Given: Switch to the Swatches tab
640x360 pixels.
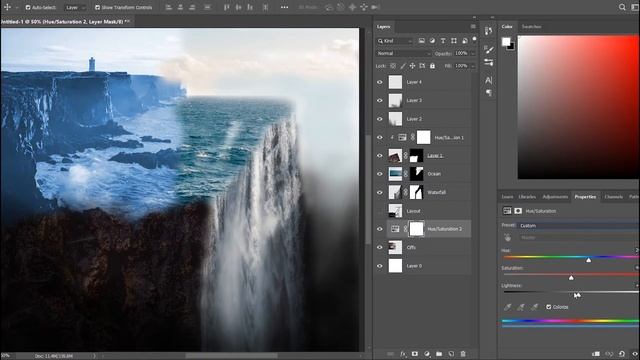Looking at the screenshot, I should click(x=531, y=27).
